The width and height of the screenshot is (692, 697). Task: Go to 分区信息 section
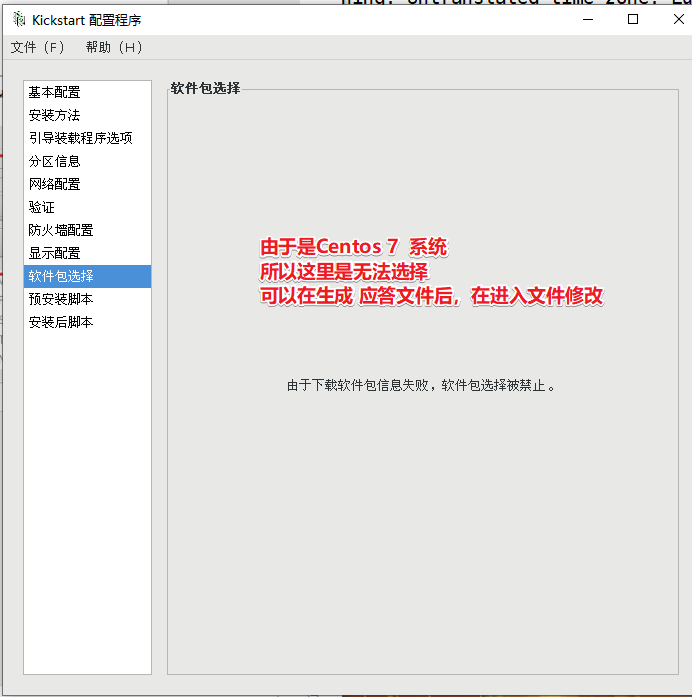[87, 161]
